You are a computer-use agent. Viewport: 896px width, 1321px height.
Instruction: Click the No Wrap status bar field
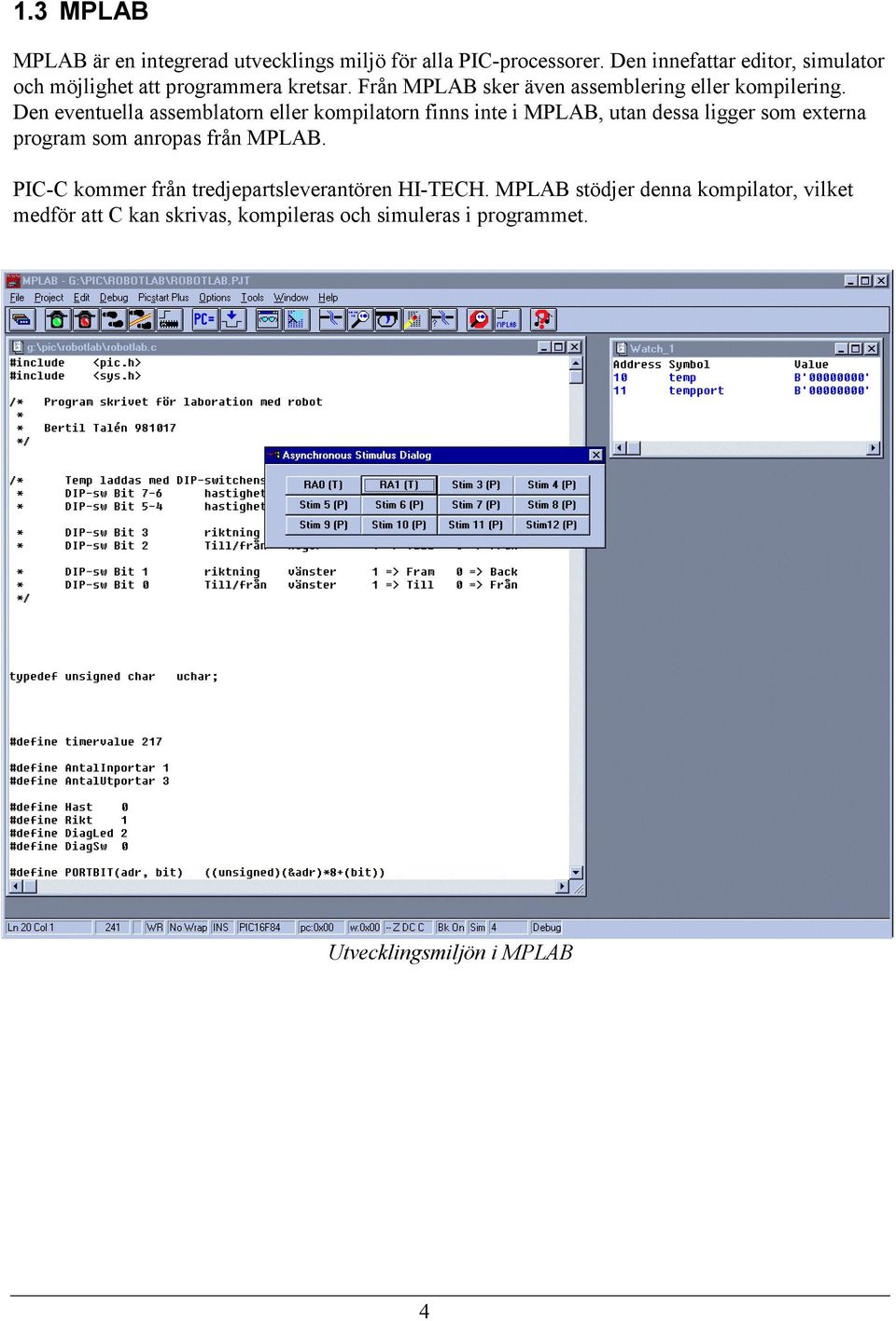click(188, 927)
